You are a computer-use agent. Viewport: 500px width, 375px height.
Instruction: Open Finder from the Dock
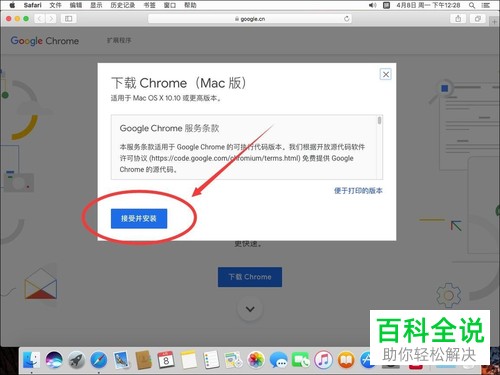[31, 360]
